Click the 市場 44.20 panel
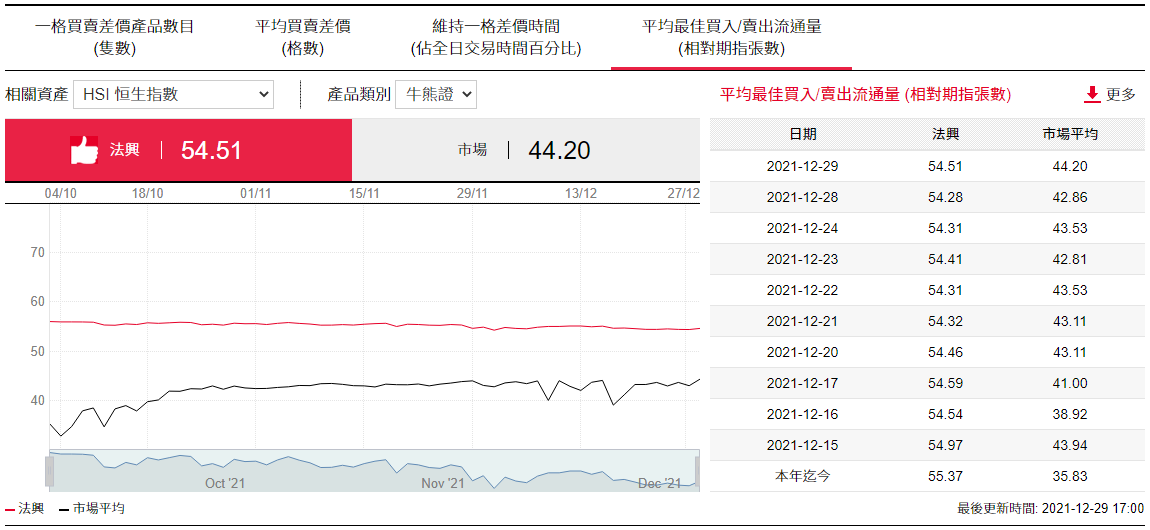 tap(525, 151)
